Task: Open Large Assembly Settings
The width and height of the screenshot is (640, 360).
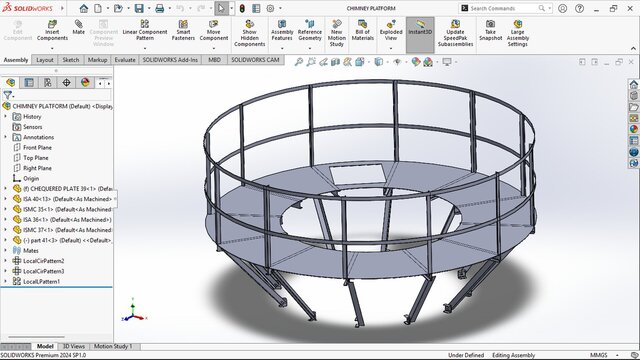Action: pyautogui.click(x=518, y=33)
